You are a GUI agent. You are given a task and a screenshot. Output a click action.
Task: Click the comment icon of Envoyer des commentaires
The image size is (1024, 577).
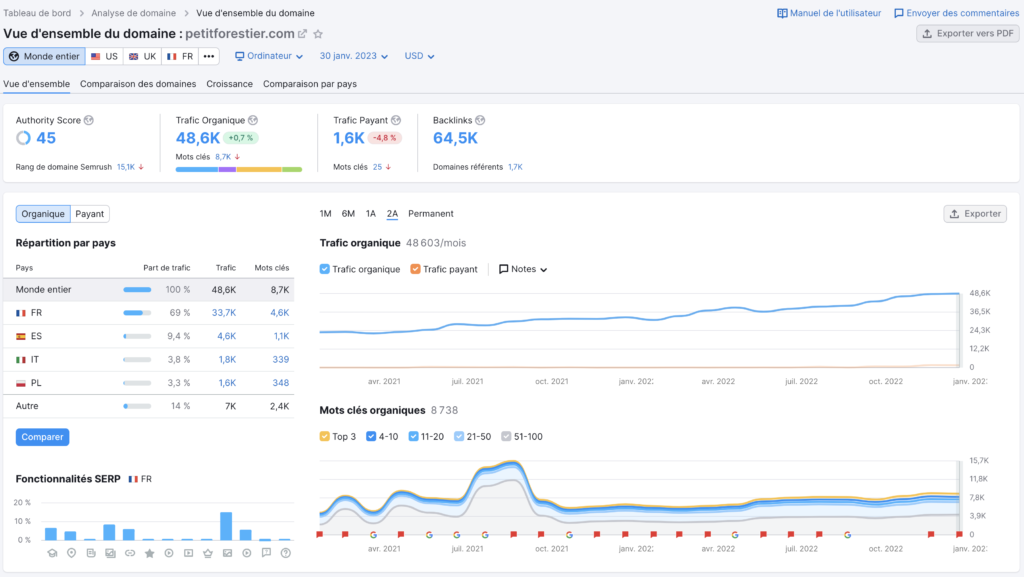[899, 13]
